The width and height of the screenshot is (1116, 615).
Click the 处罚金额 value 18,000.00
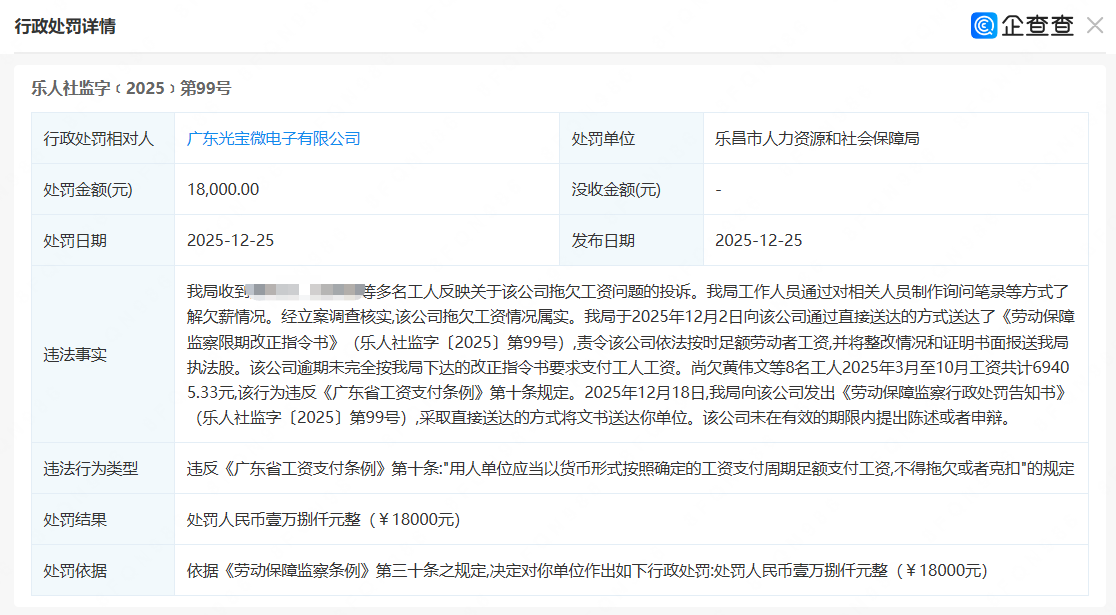click(223, 189)
